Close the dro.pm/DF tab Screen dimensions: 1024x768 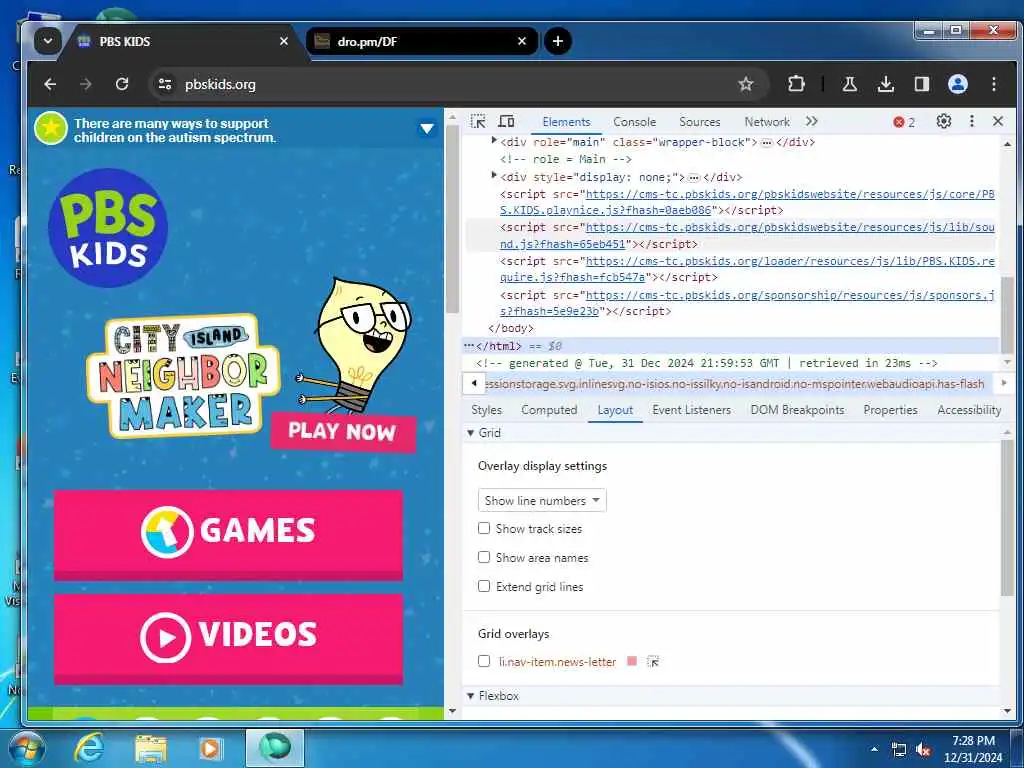click(522, 41)
